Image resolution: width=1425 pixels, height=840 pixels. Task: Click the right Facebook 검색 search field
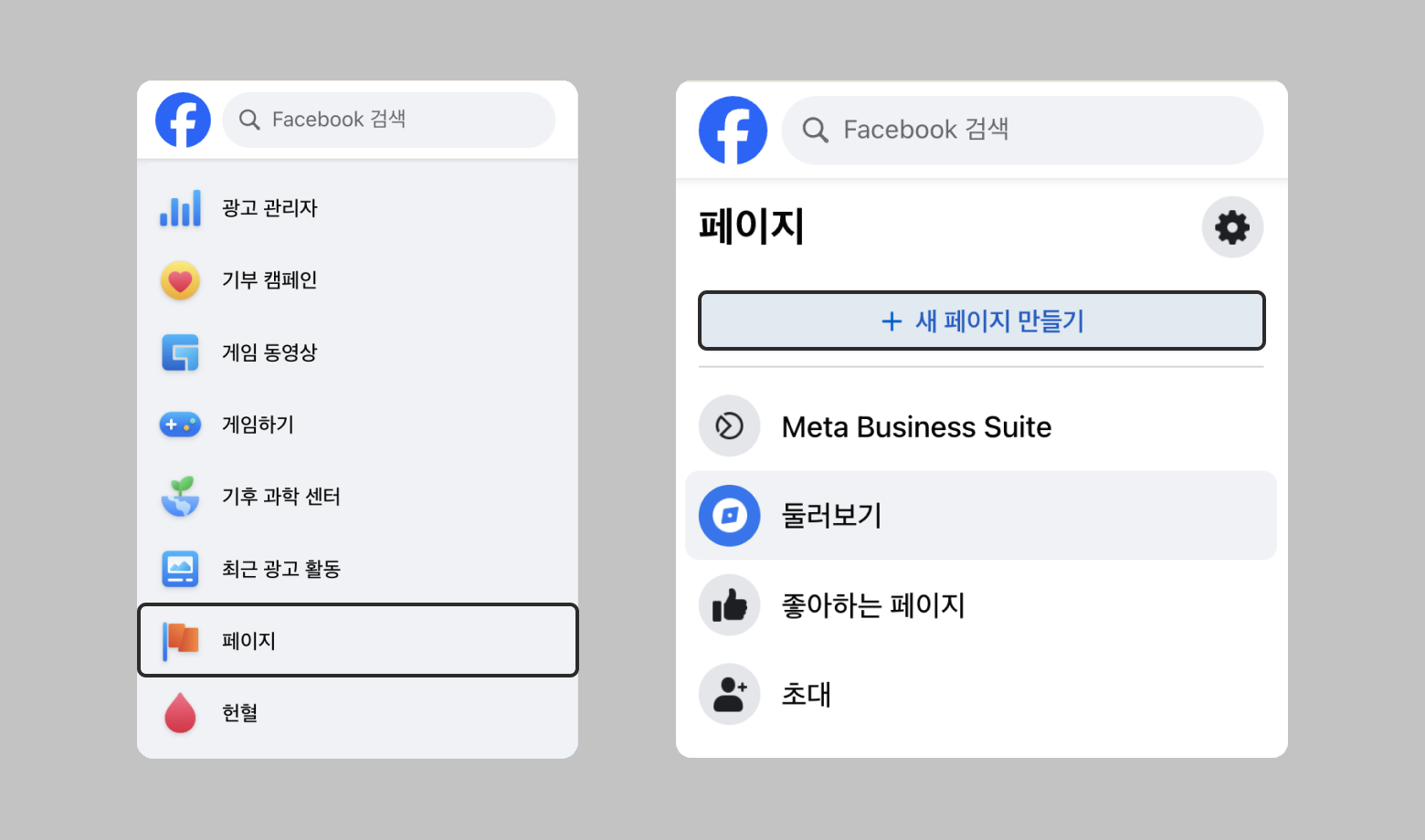[x=1022, y=131]
